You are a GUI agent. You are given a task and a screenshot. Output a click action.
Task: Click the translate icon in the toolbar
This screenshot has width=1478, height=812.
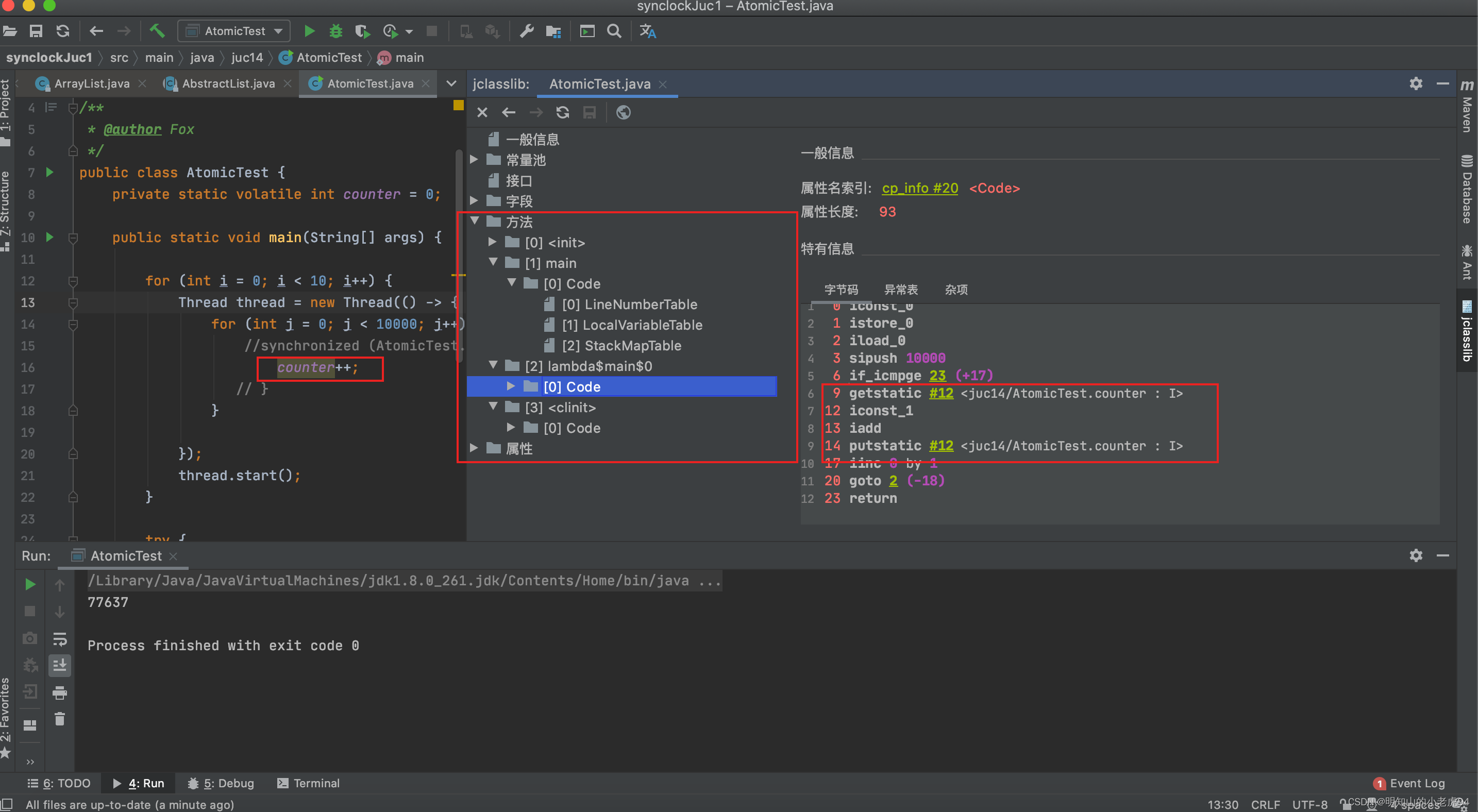point(647,31)
